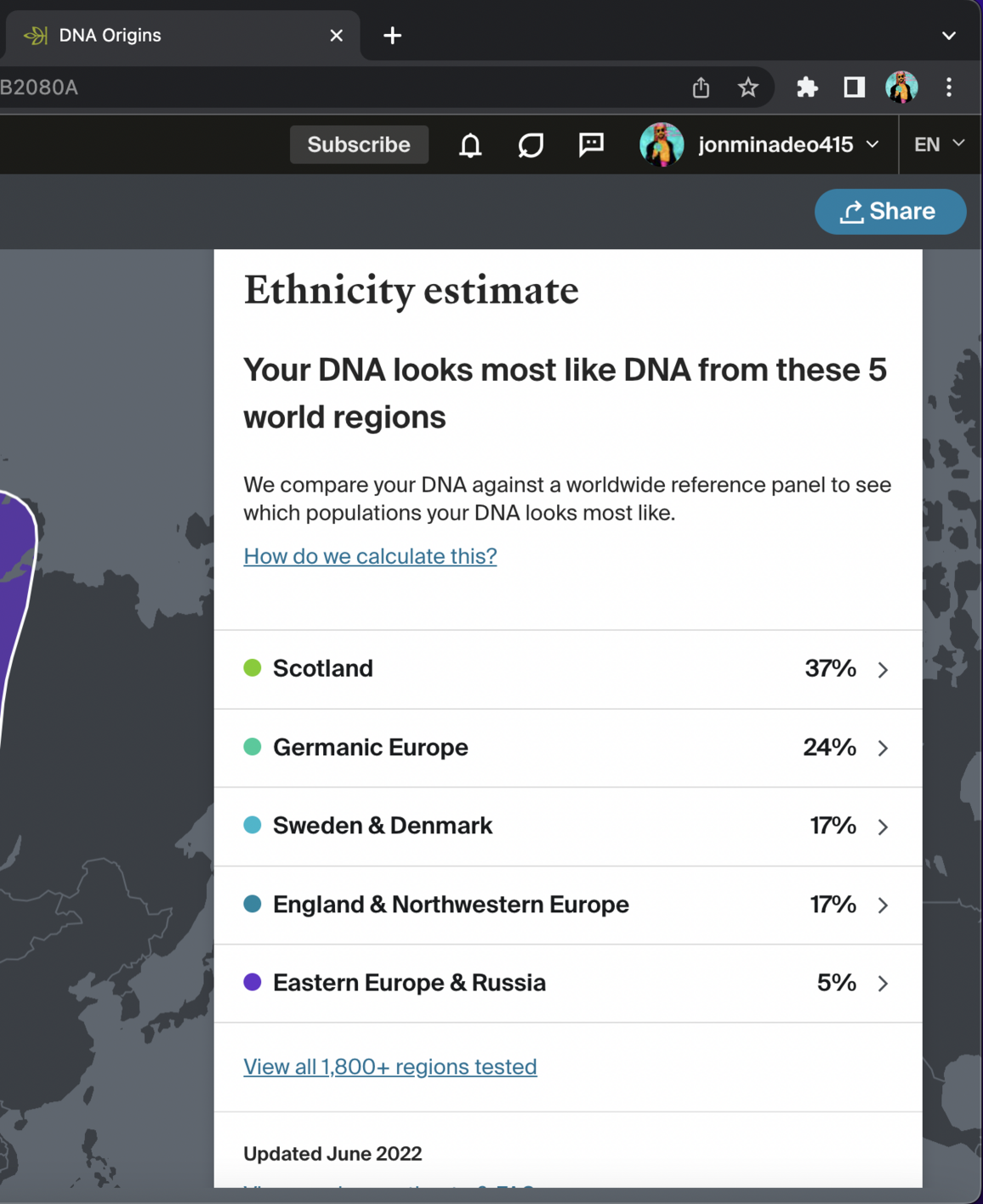Click the Share button

tap(890, 212)
